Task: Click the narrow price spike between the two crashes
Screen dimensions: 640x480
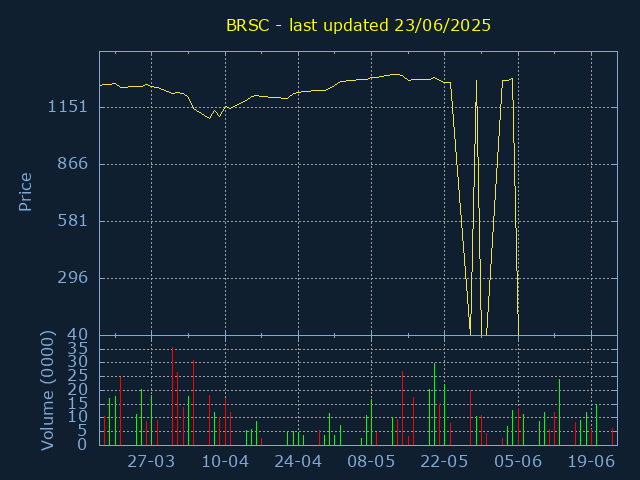Action: (x=476, y=80)
